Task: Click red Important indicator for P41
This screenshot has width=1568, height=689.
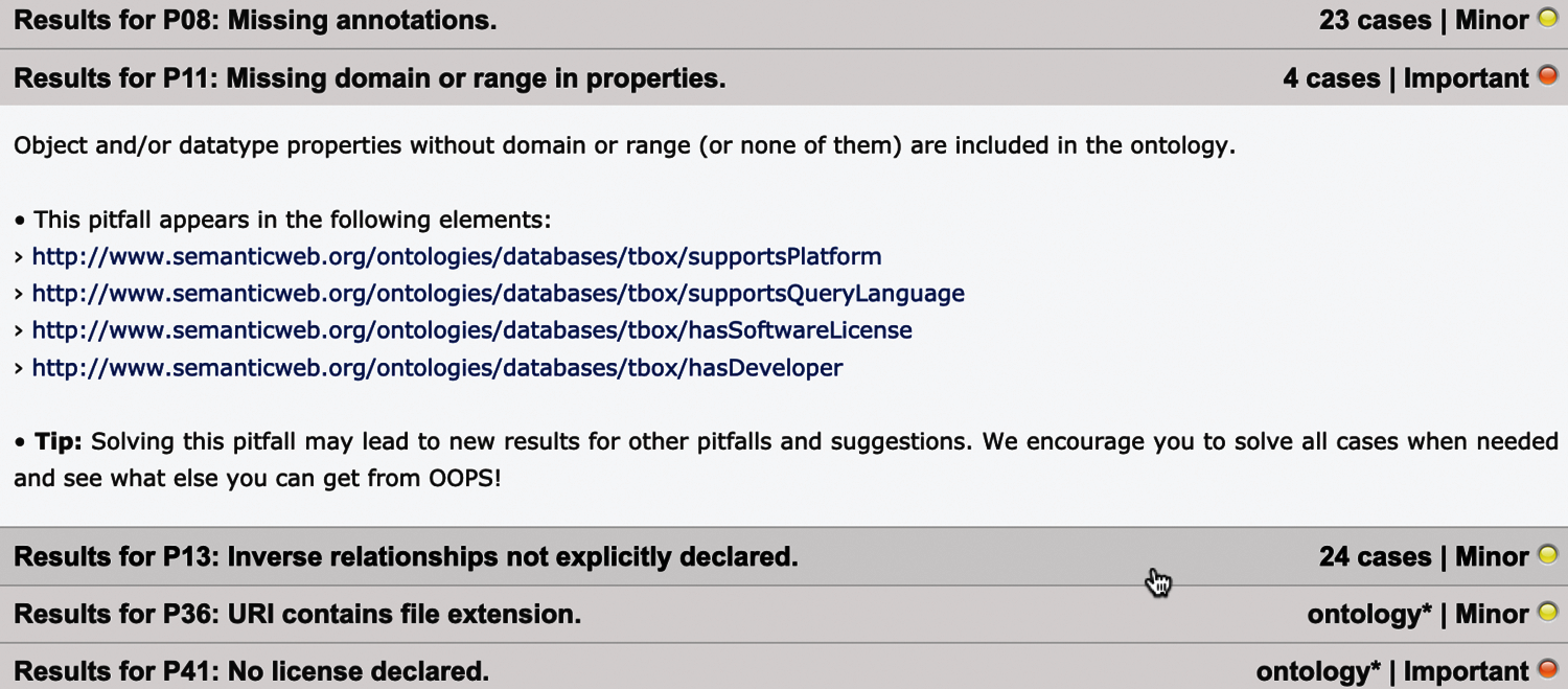Action: pyautogui.click(x=1547, y=669)
